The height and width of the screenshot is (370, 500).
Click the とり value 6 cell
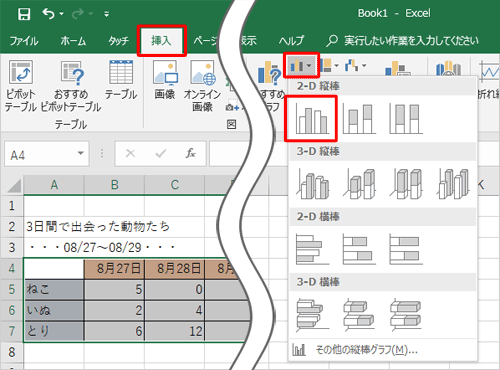pyautogui.click(x=114, y=331)
